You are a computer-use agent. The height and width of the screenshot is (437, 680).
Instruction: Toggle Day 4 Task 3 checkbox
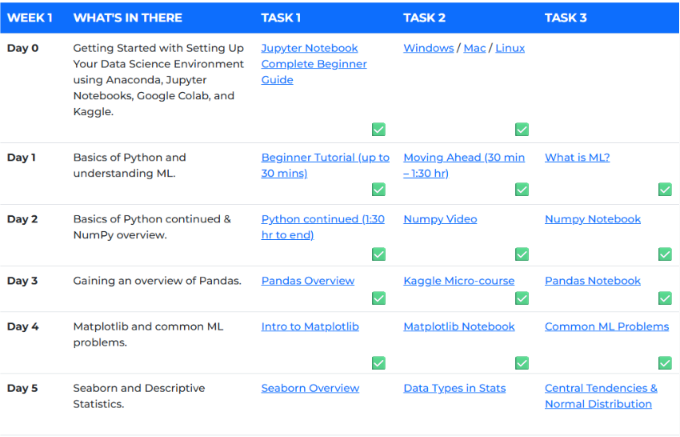[665, 363]
